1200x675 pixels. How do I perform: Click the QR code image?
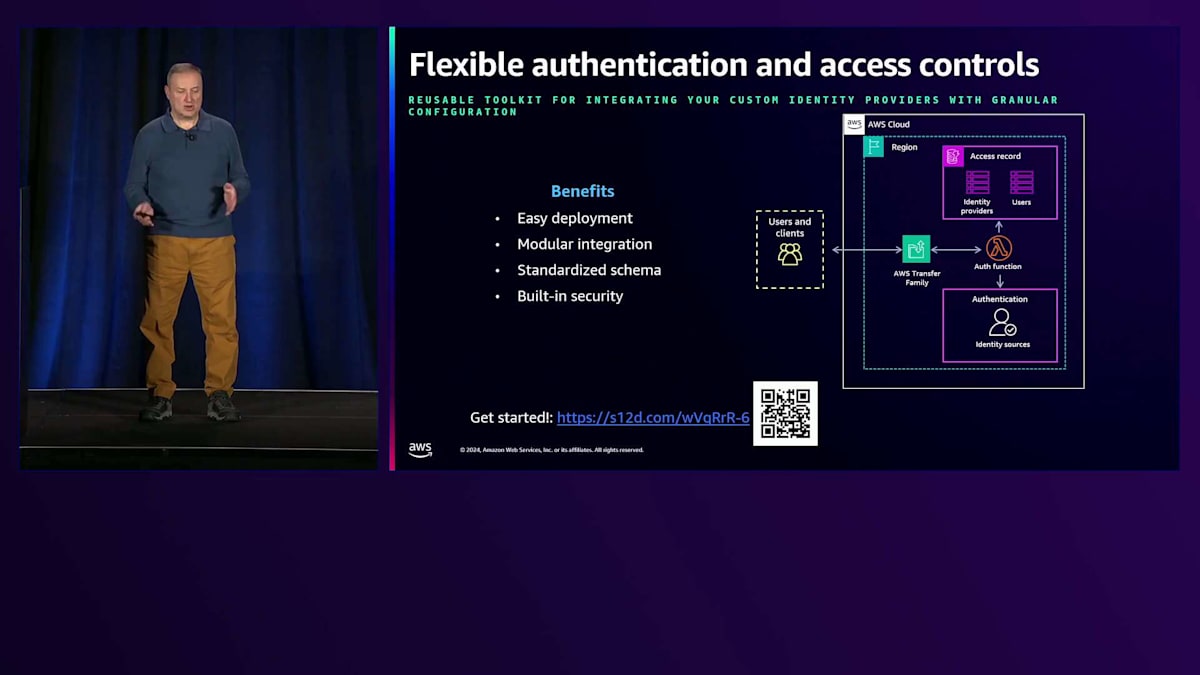pos(785,413)
